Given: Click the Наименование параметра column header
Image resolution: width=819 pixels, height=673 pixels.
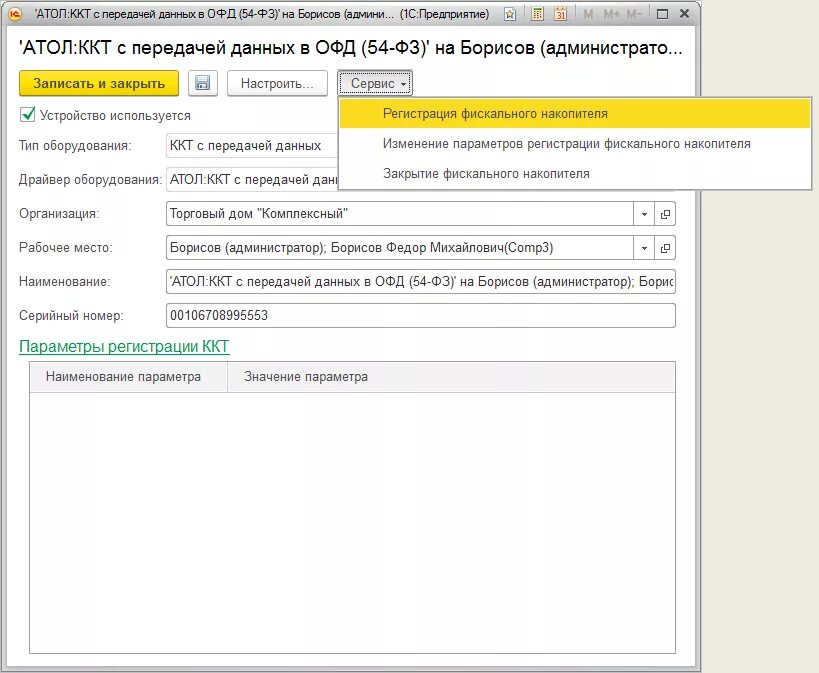Looking at the screenshot, I should [128, 377].
